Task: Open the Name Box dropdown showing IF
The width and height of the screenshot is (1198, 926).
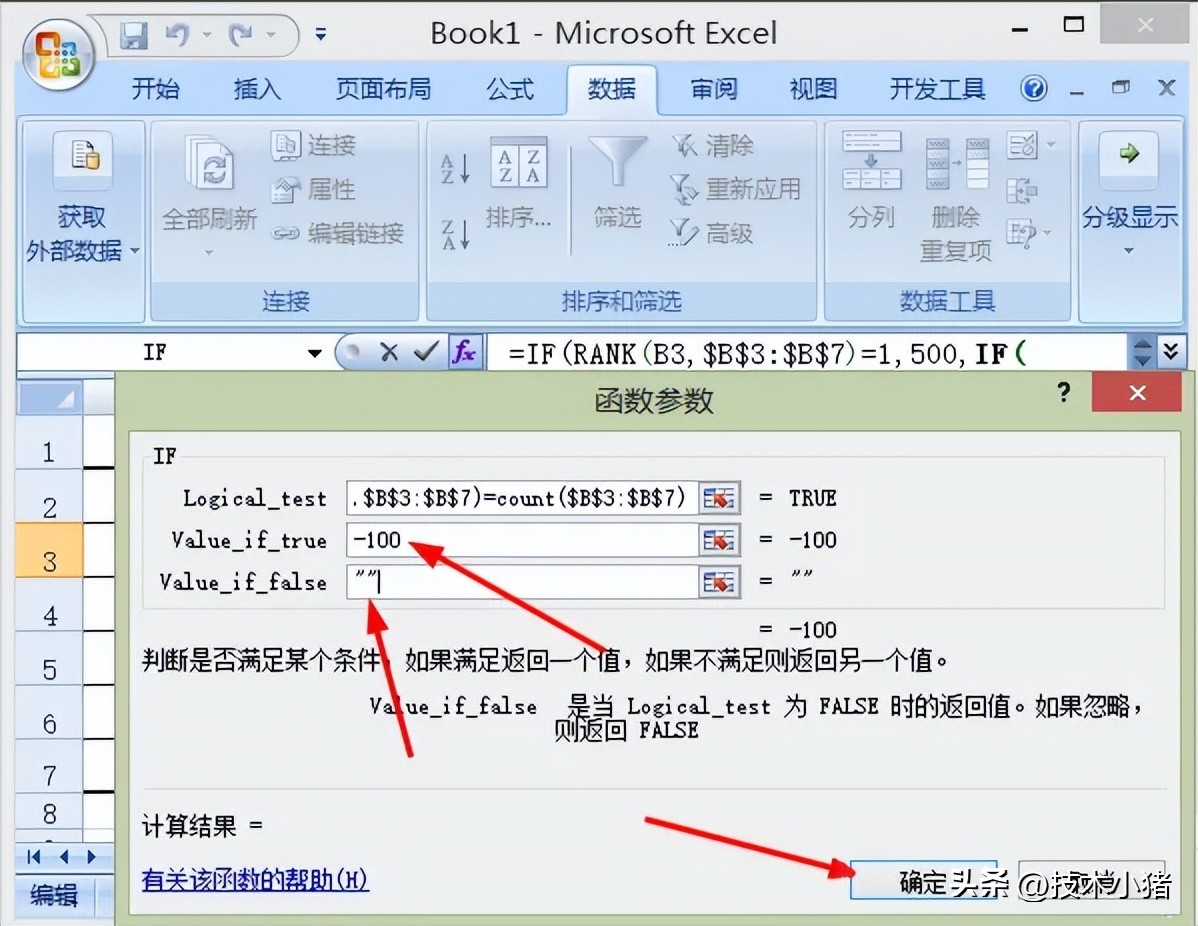Action: [314, 353]
